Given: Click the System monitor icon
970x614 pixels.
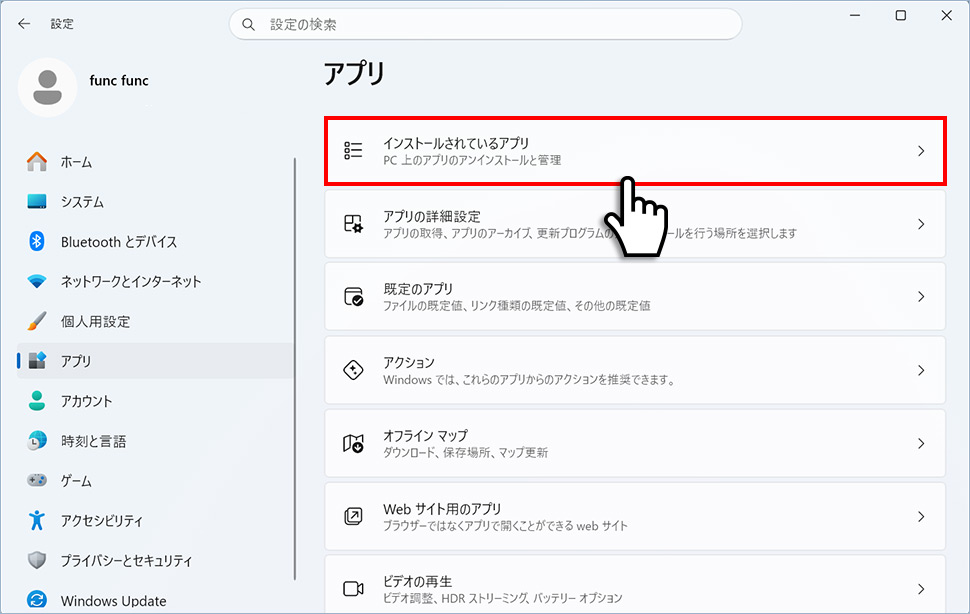Looking at the screenshot, I should click(x=36, y=202).
